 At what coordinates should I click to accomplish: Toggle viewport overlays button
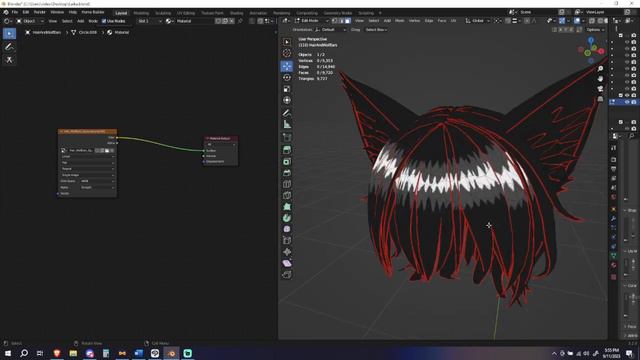[x=577, y=21]
